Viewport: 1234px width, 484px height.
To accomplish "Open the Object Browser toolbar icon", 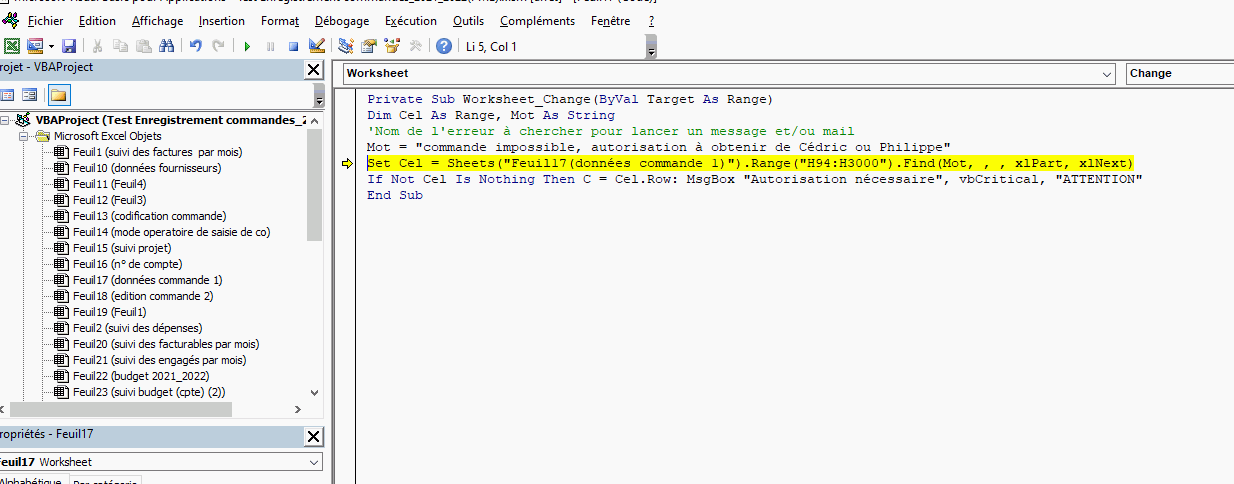I will click(x=392, y=46).
